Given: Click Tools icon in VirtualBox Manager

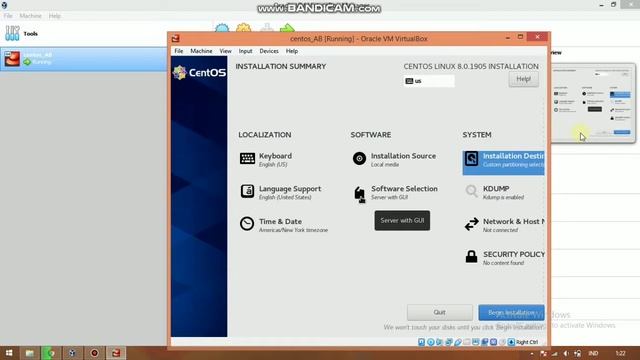Looking at the screenshot, I should pyautogui.click(x=12, y=33).
